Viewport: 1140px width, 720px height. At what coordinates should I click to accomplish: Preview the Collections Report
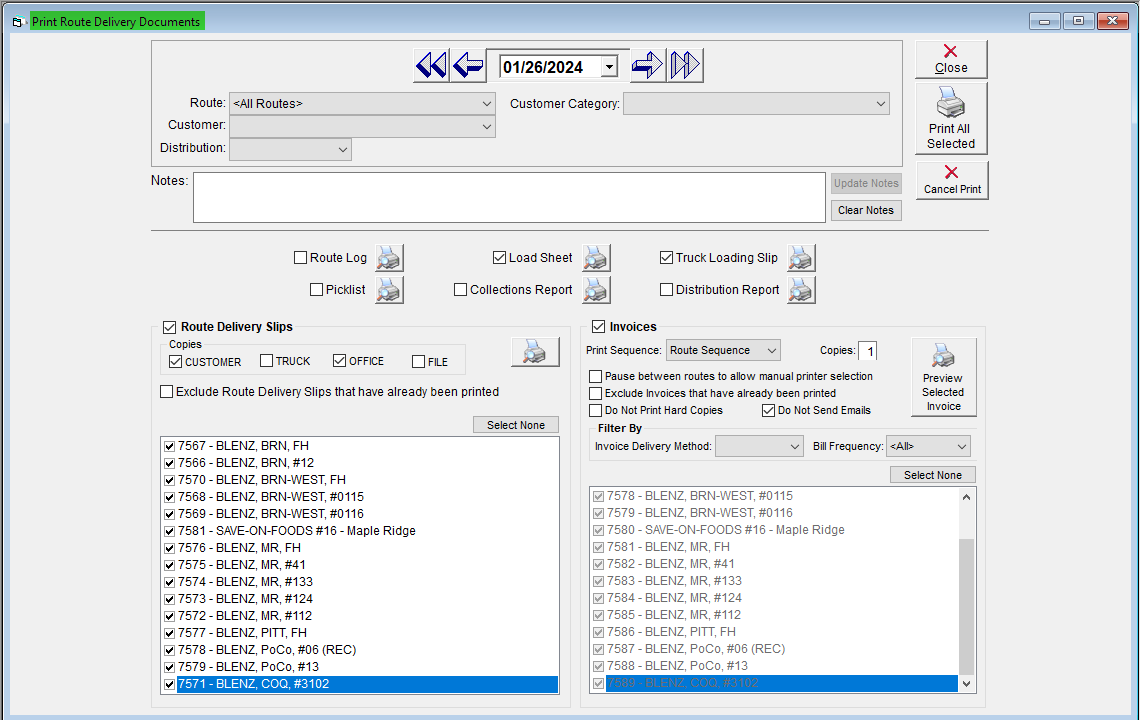(x=595, y=289)
